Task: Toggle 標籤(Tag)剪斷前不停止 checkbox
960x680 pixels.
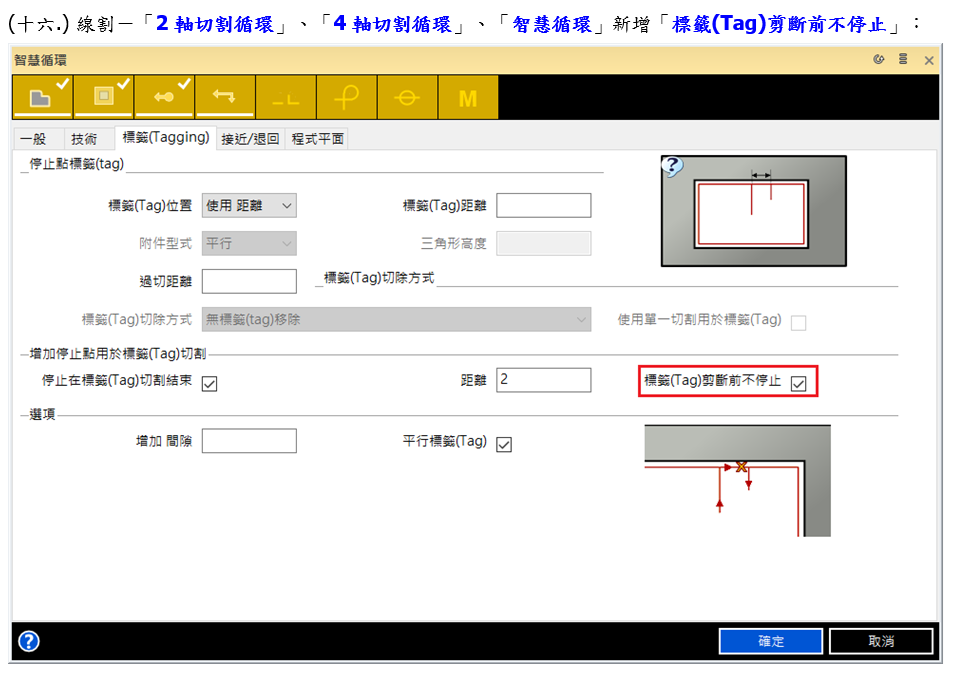Action: pyautogui.click(x=798, y=383)
